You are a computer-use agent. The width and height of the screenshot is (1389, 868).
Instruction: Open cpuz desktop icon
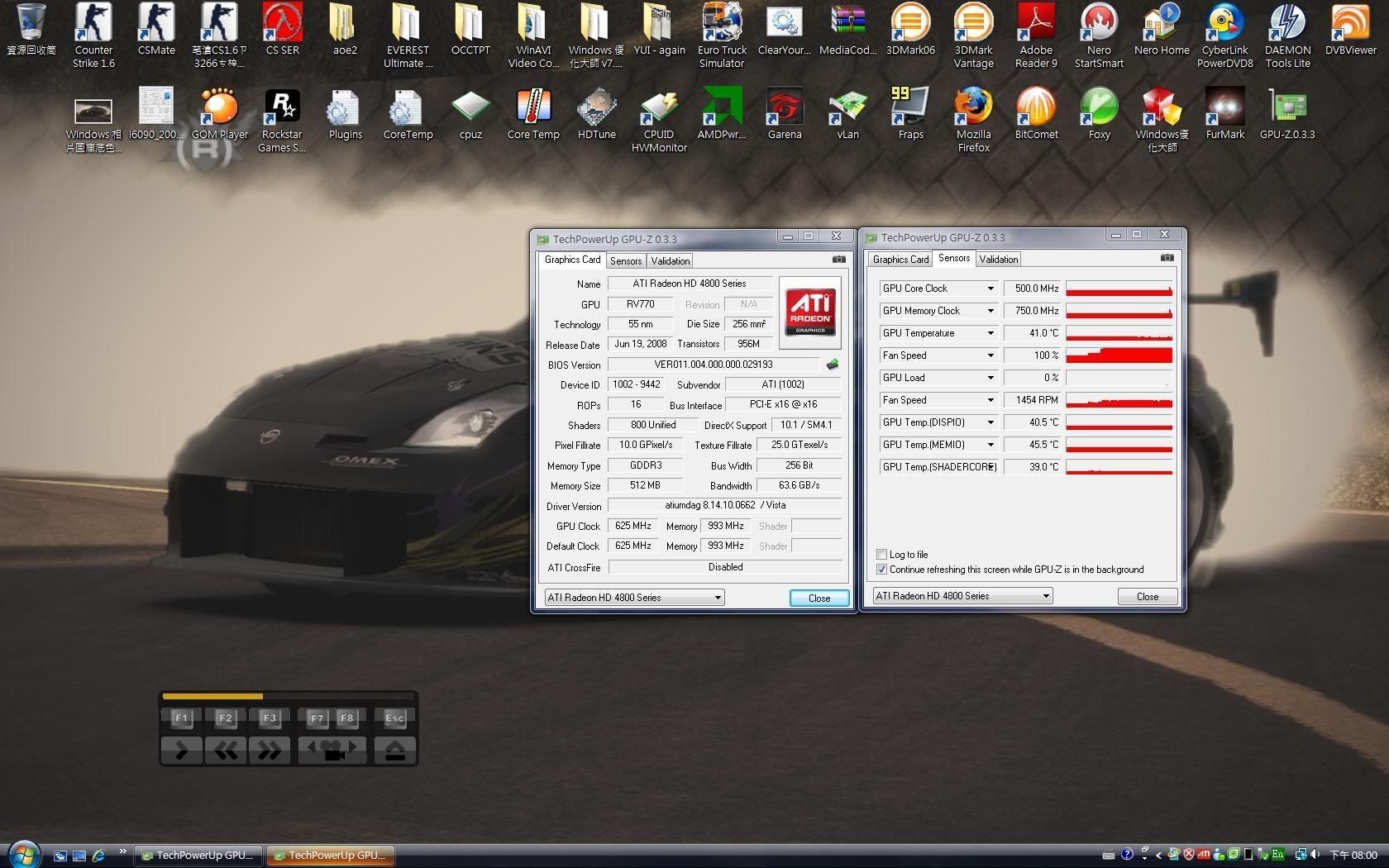[470, 113]
